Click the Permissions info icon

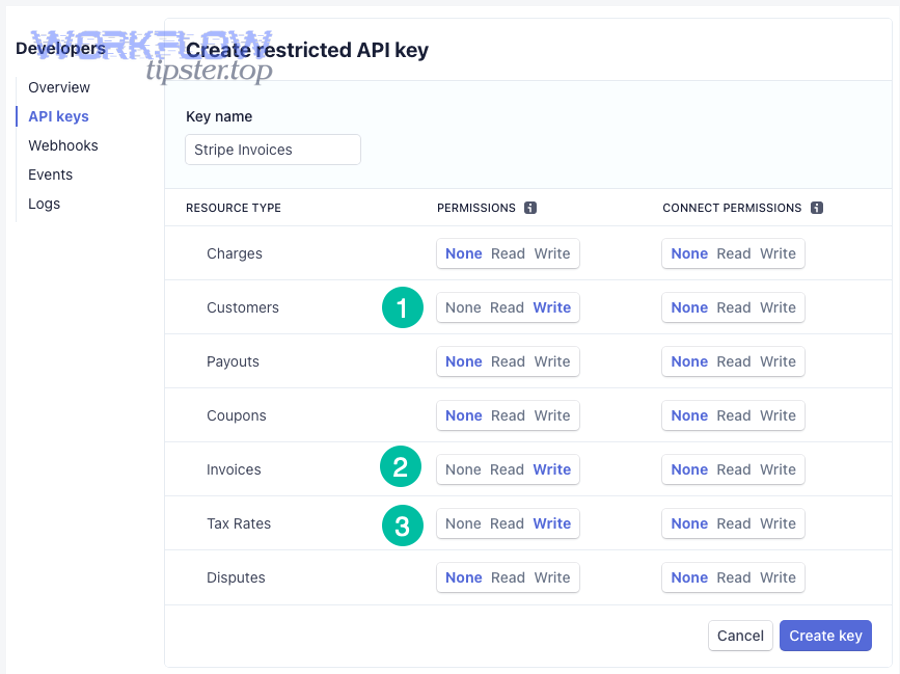coord(531,208)
